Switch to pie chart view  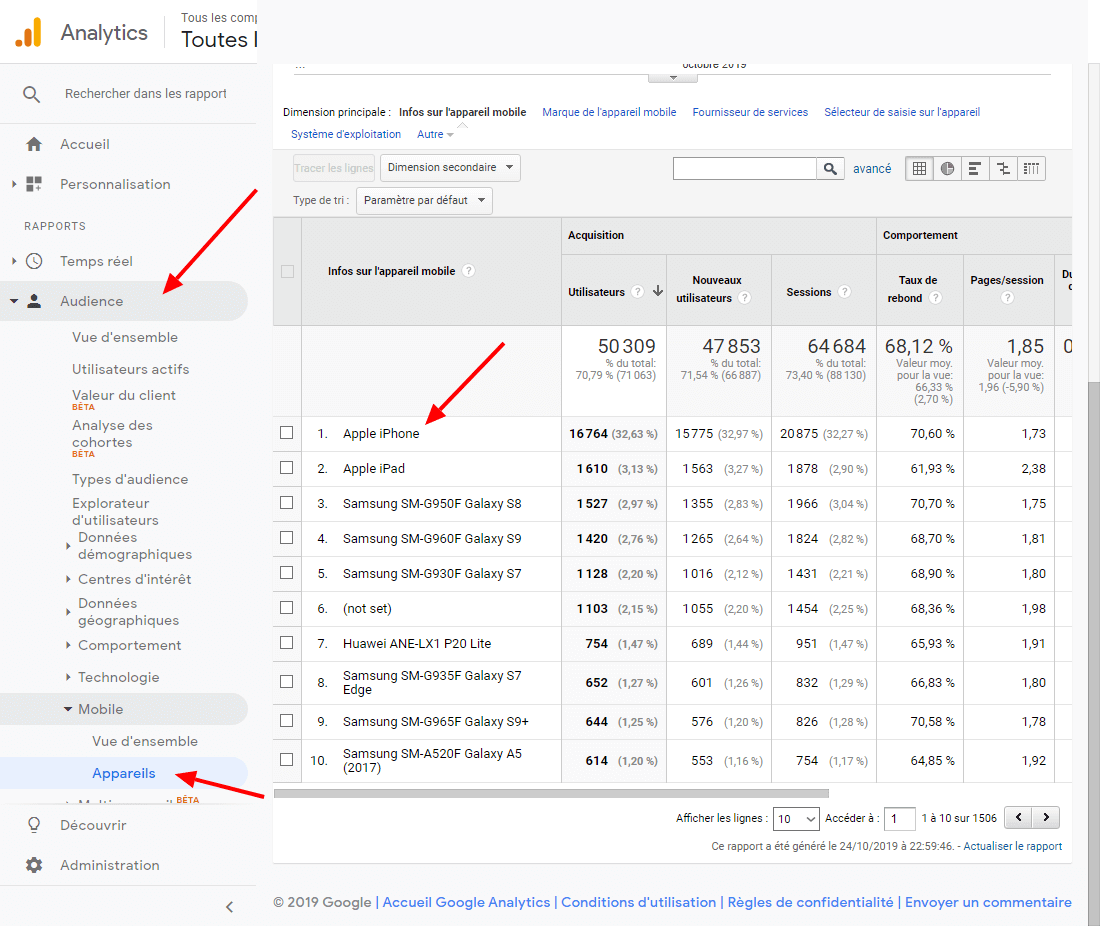tap(947, 168)
